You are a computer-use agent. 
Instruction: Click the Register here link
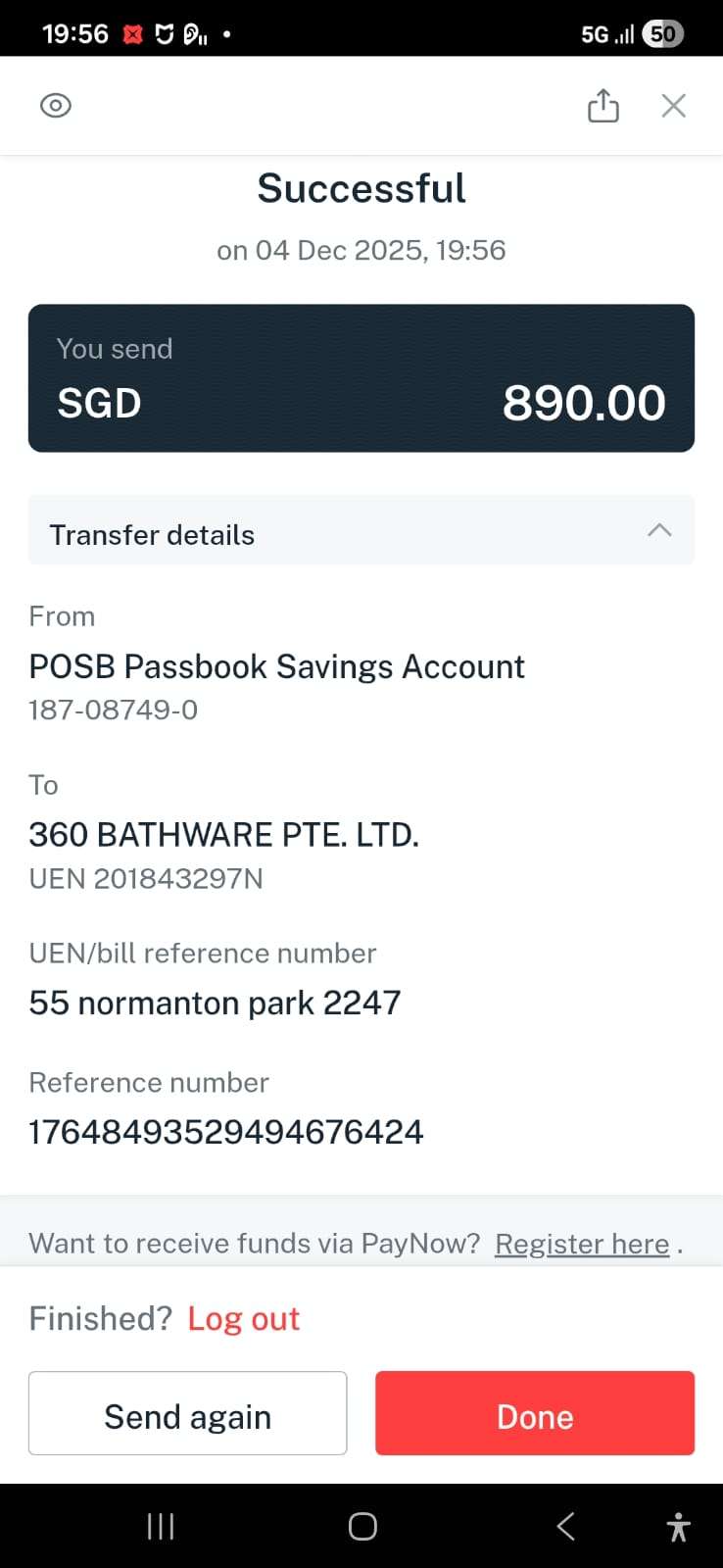tap(582, 1244)
